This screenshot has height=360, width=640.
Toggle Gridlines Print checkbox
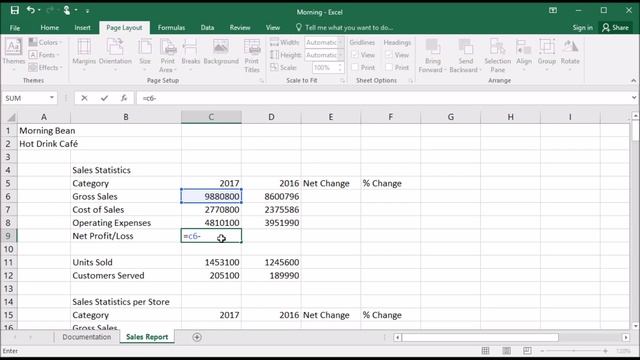click(355, 67)
